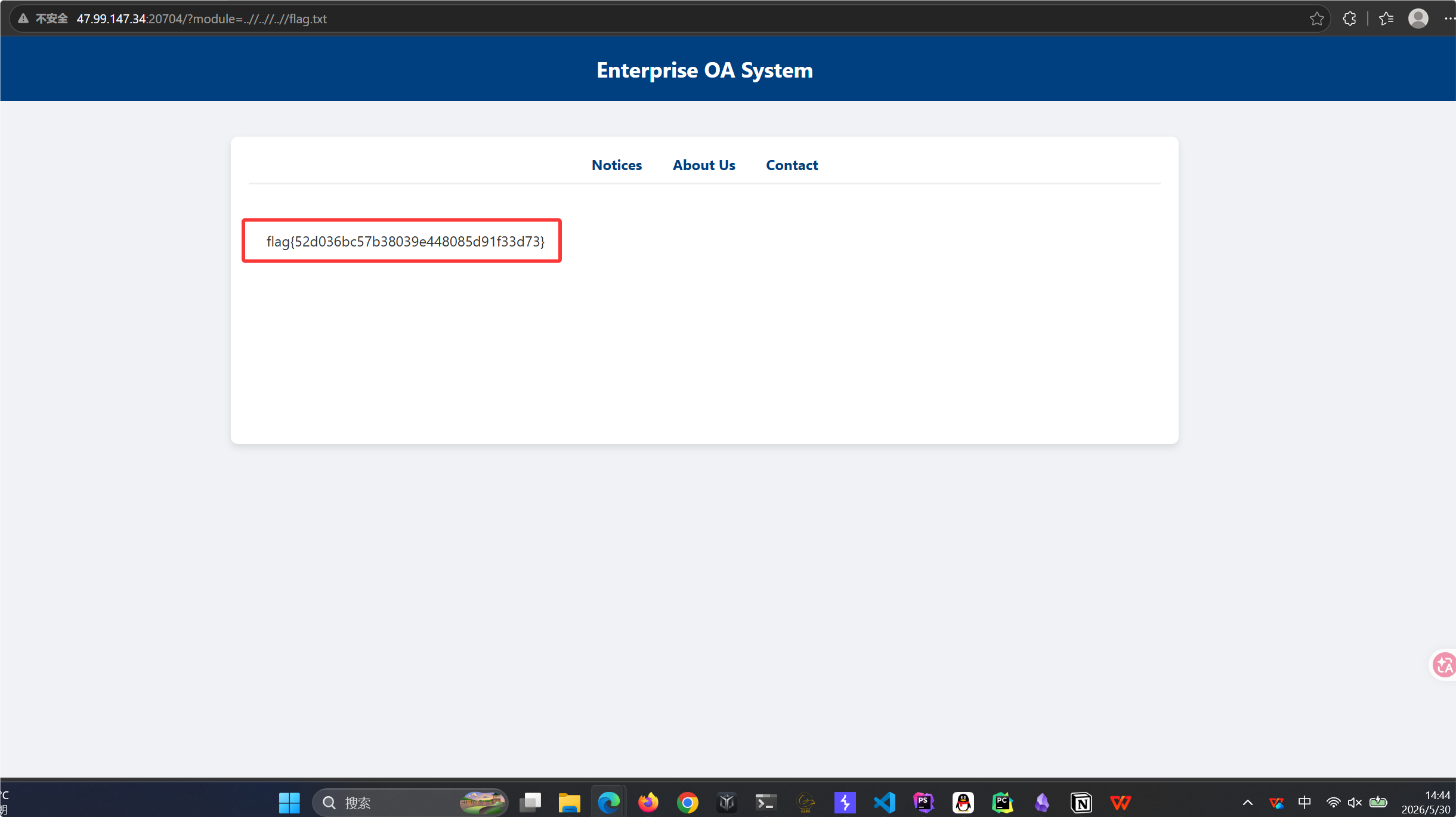Click the browser address bar URL
Screen dimensions: 1456x817
tap(202, 19)
